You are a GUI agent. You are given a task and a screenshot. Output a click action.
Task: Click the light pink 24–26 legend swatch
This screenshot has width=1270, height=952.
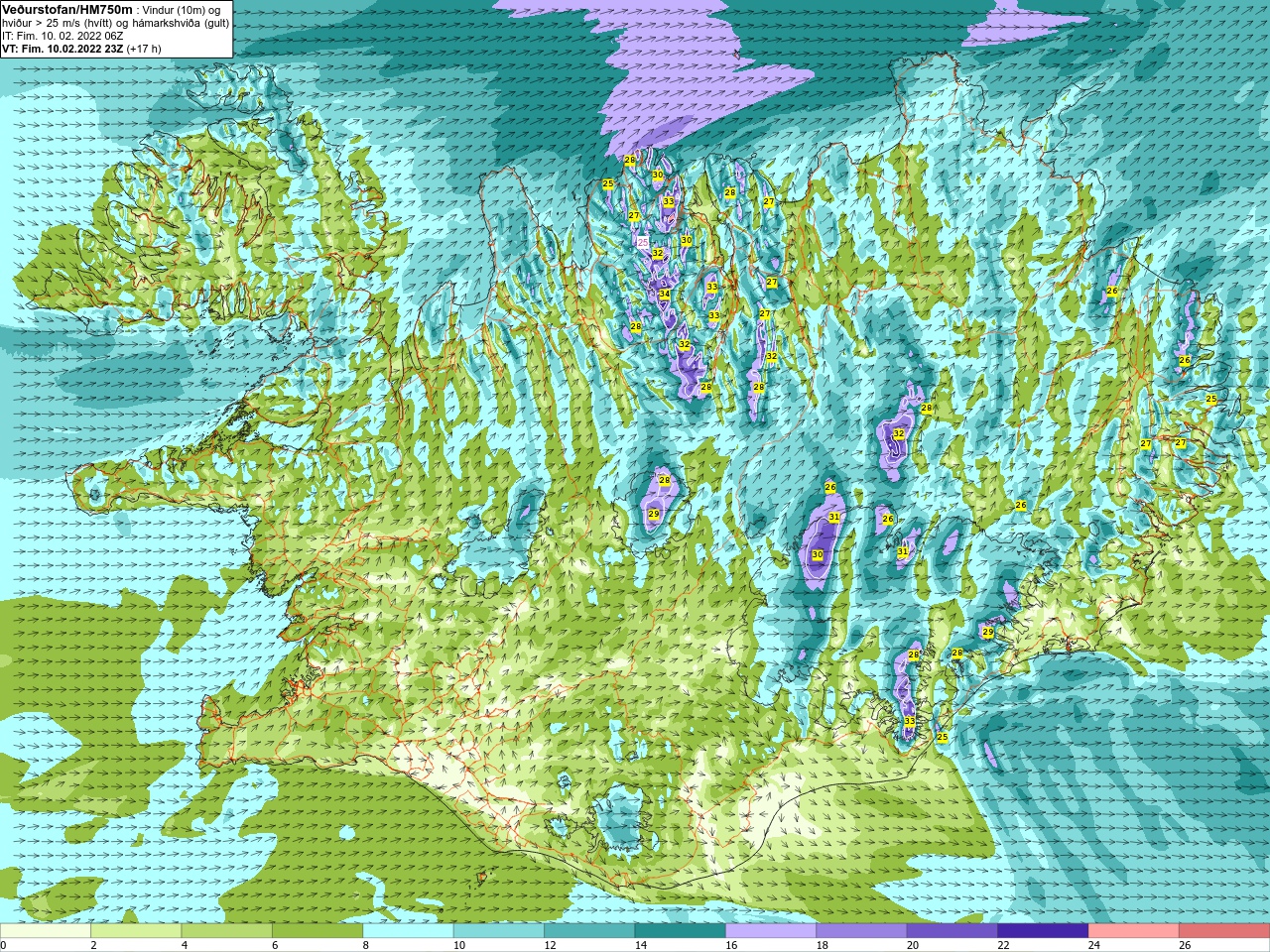click(1133, 932)
